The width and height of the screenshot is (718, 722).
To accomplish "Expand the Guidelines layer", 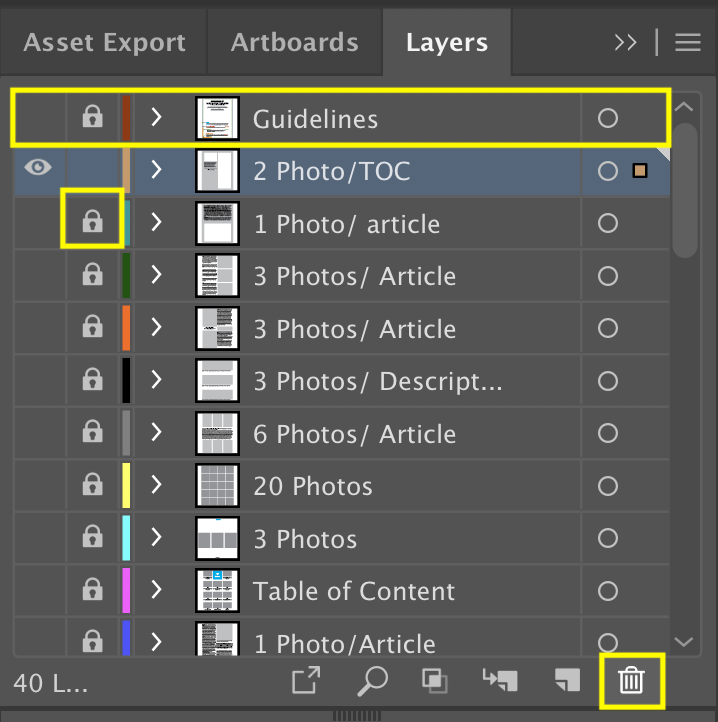I will pos(156,118).
